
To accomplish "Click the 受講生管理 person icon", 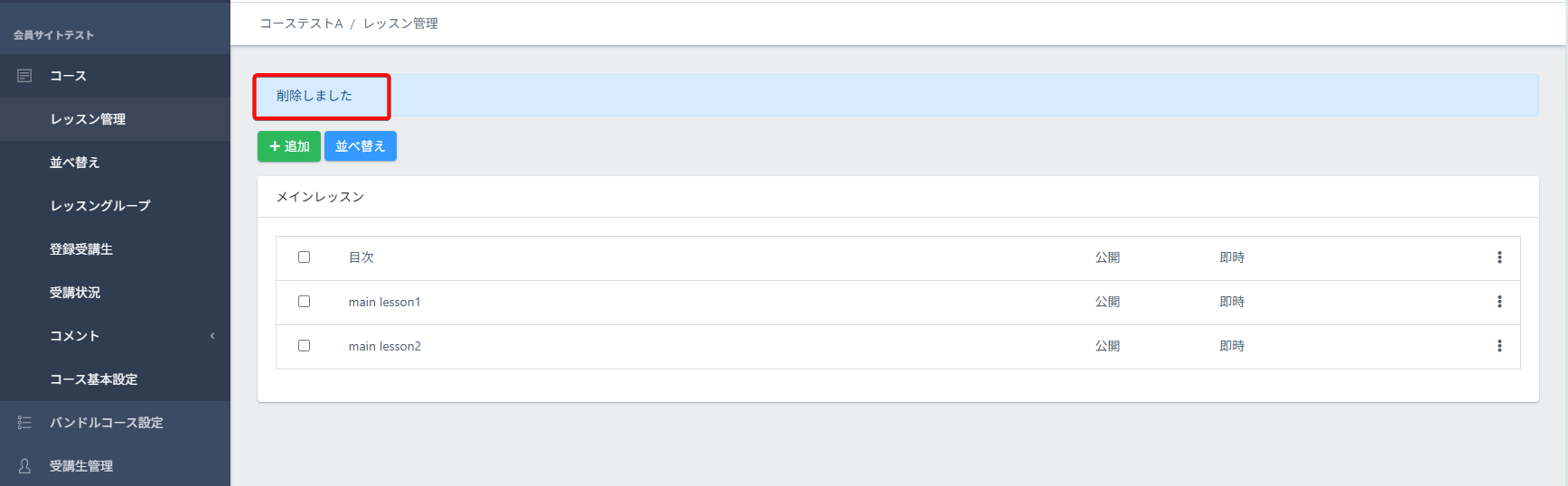I will click(x=24, y=466).
